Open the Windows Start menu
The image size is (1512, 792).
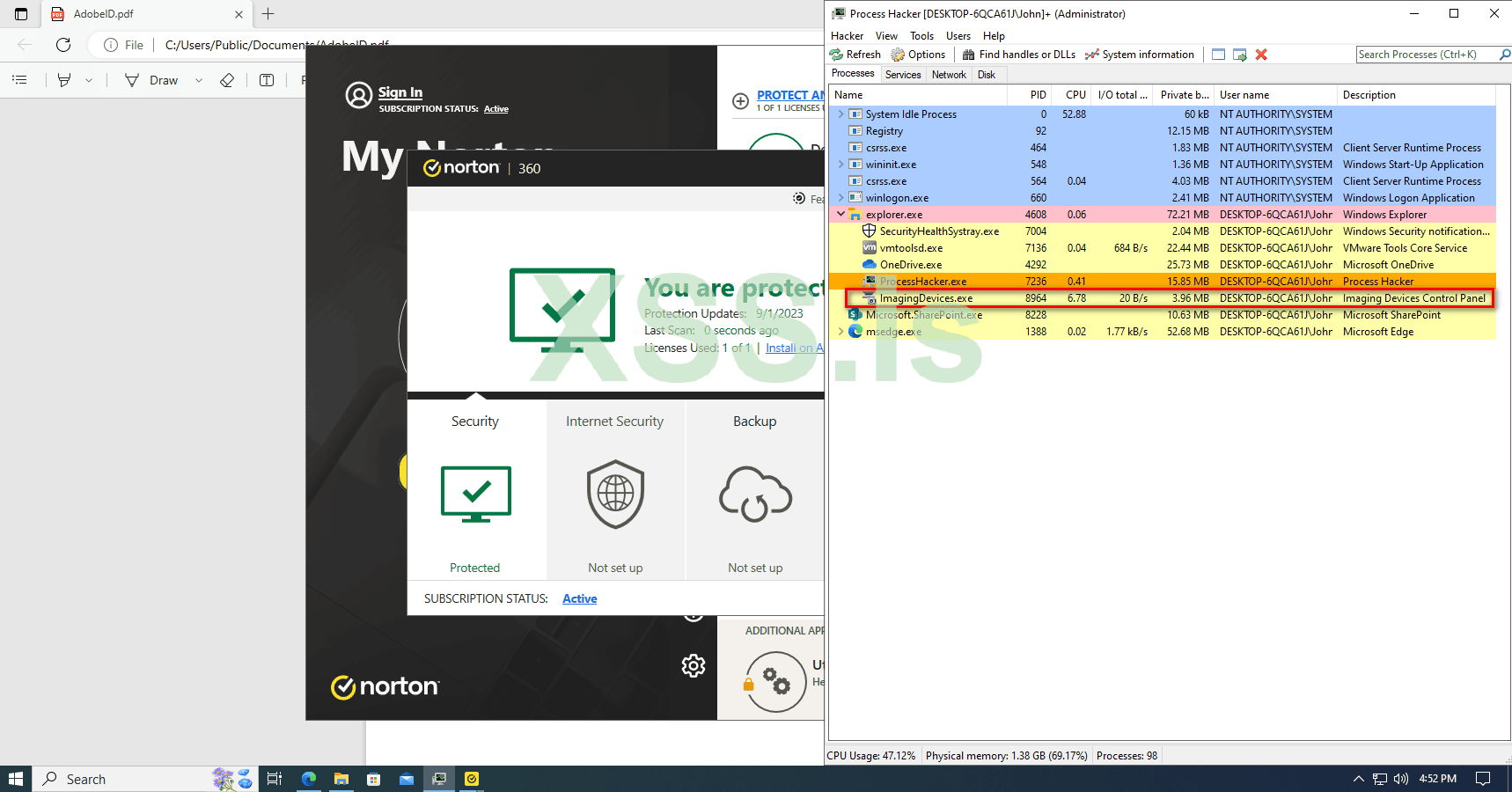16,779
